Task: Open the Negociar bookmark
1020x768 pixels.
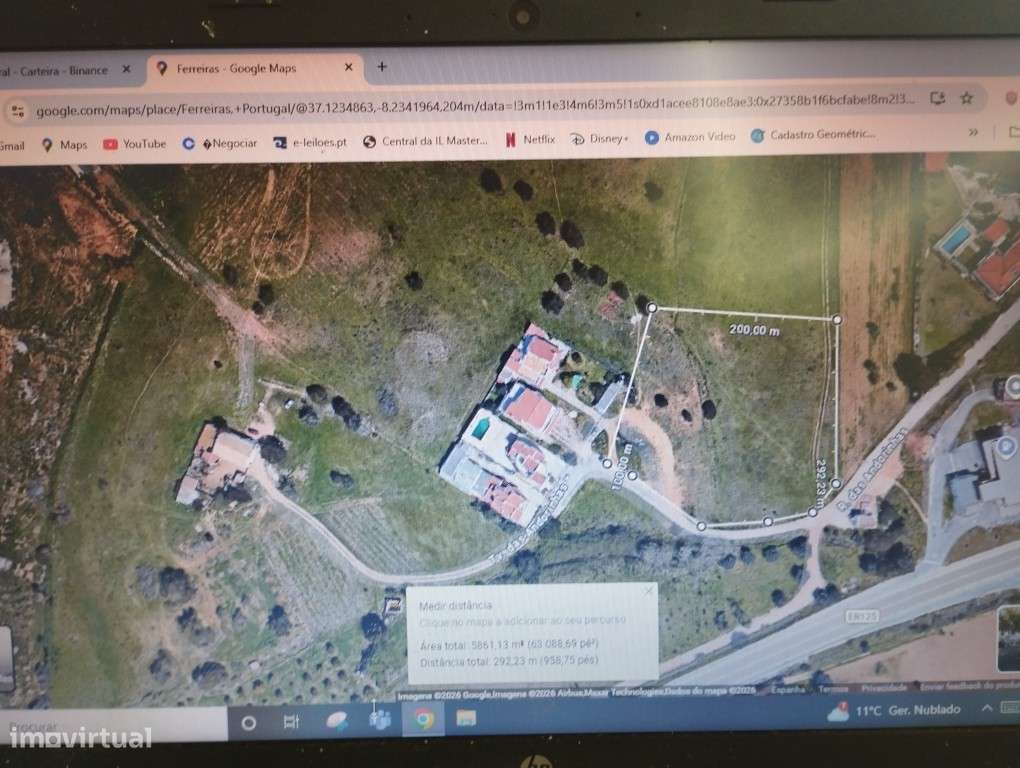Action: [220, 143]
